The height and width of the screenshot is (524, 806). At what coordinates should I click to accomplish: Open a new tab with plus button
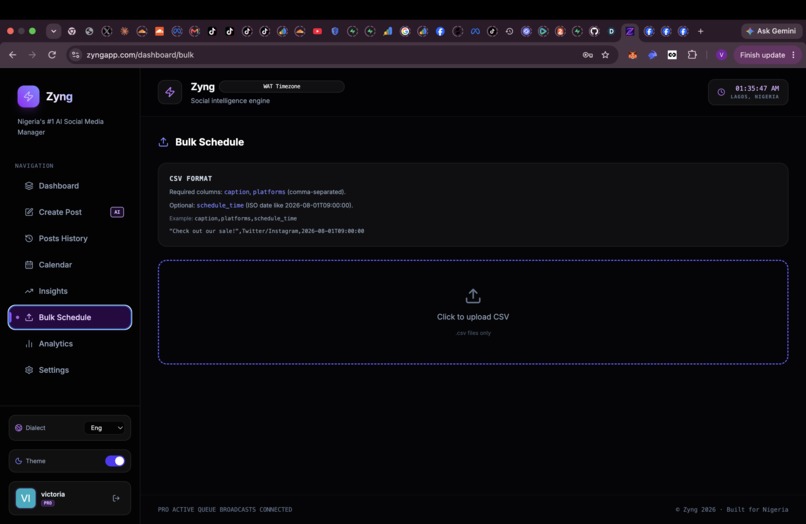700,31
